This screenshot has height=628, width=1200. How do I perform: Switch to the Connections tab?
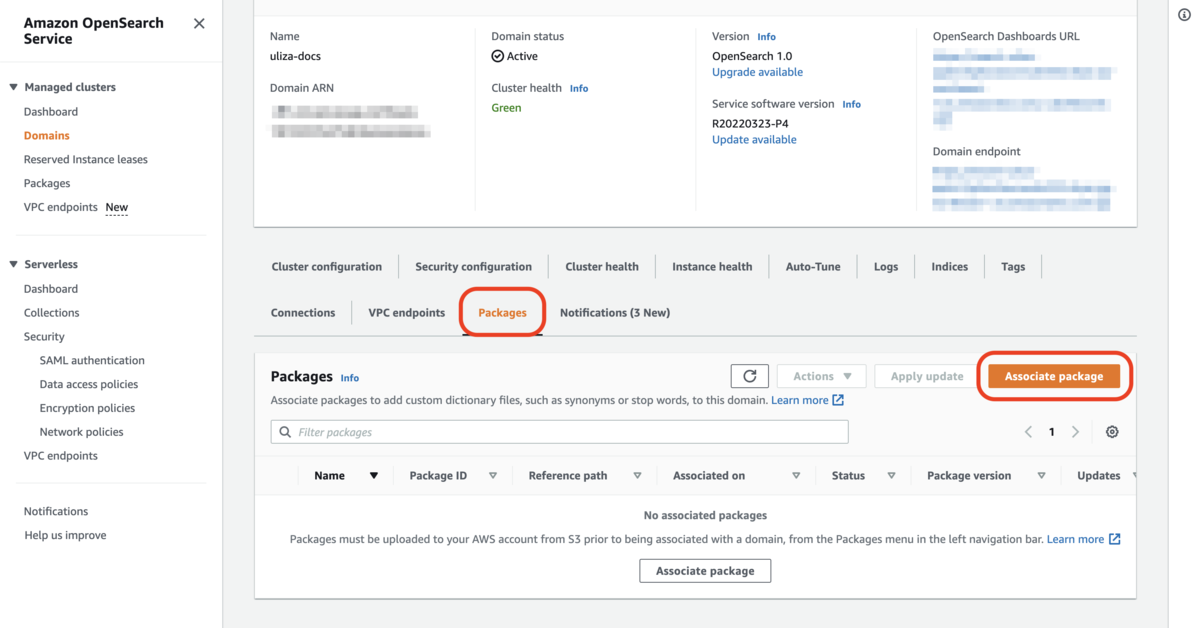click(x=303, y=312)
